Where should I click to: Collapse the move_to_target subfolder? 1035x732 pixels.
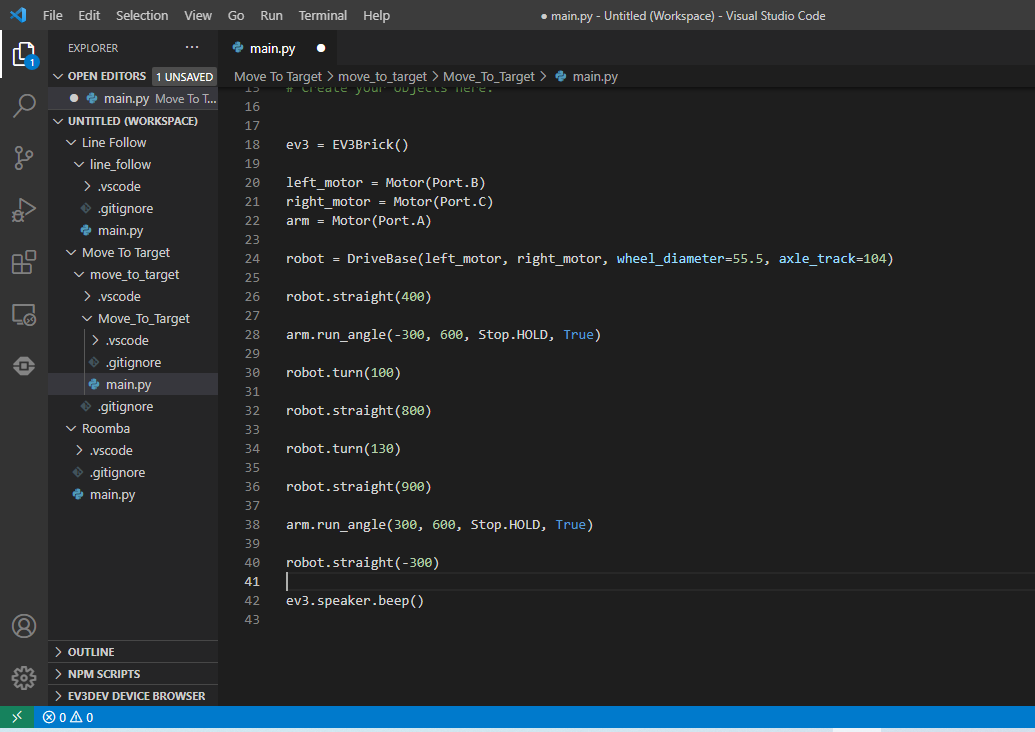pyautogui.click(x=79, y=275)
